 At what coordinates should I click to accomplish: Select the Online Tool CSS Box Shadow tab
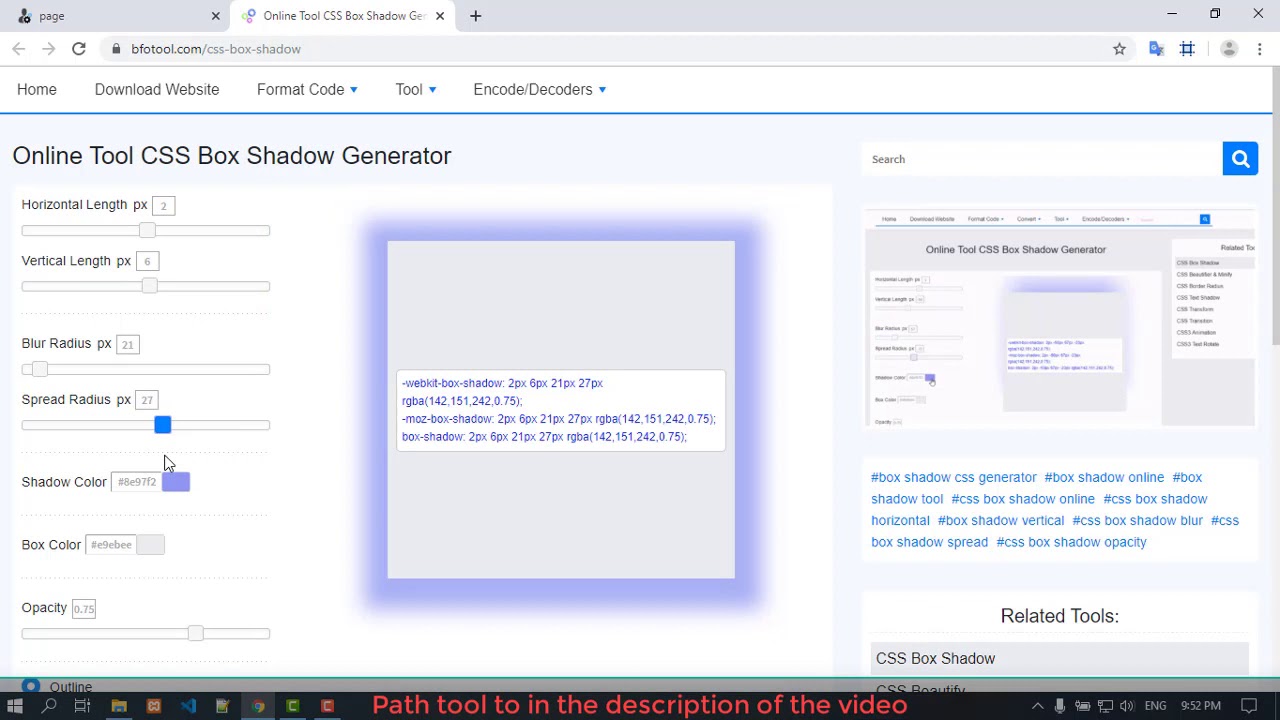coord(341,16)
